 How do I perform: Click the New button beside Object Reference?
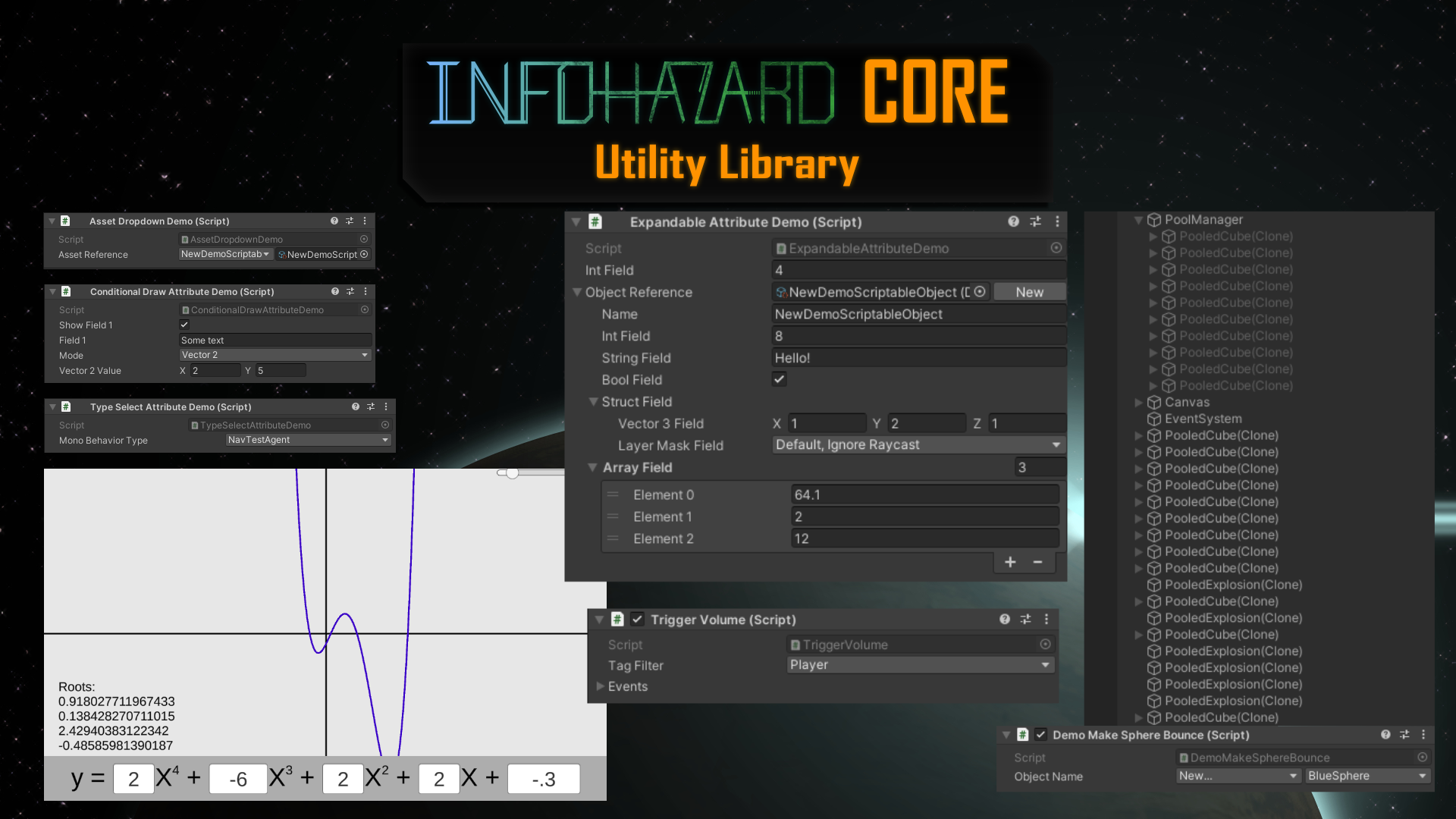(x=1029, y=292)
